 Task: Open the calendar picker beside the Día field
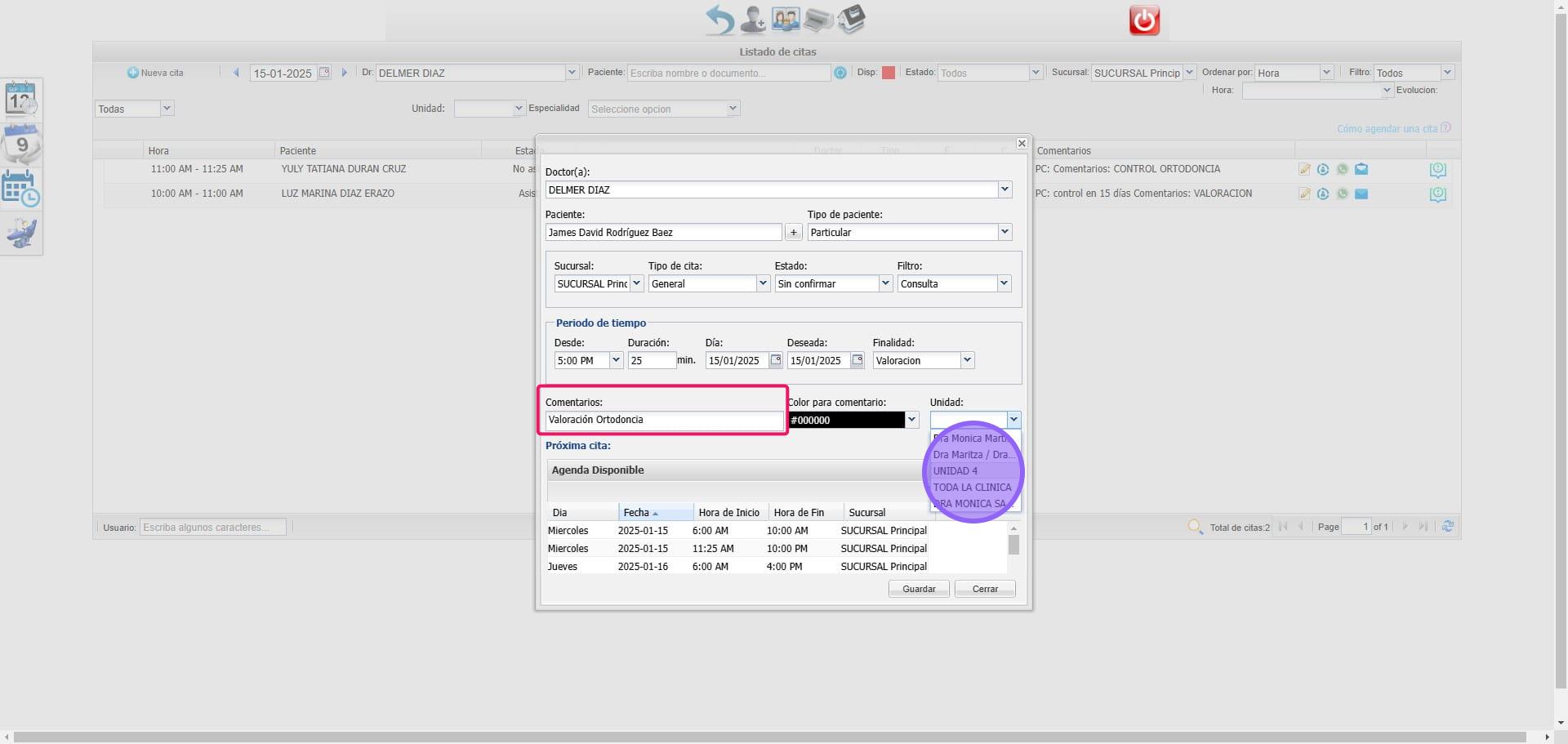click(x=775, y=360)
